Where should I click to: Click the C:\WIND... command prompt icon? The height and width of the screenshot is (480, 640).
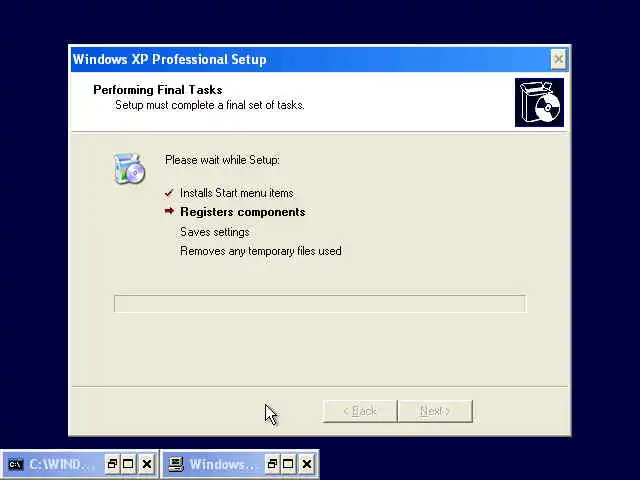(x=16, y=464)
